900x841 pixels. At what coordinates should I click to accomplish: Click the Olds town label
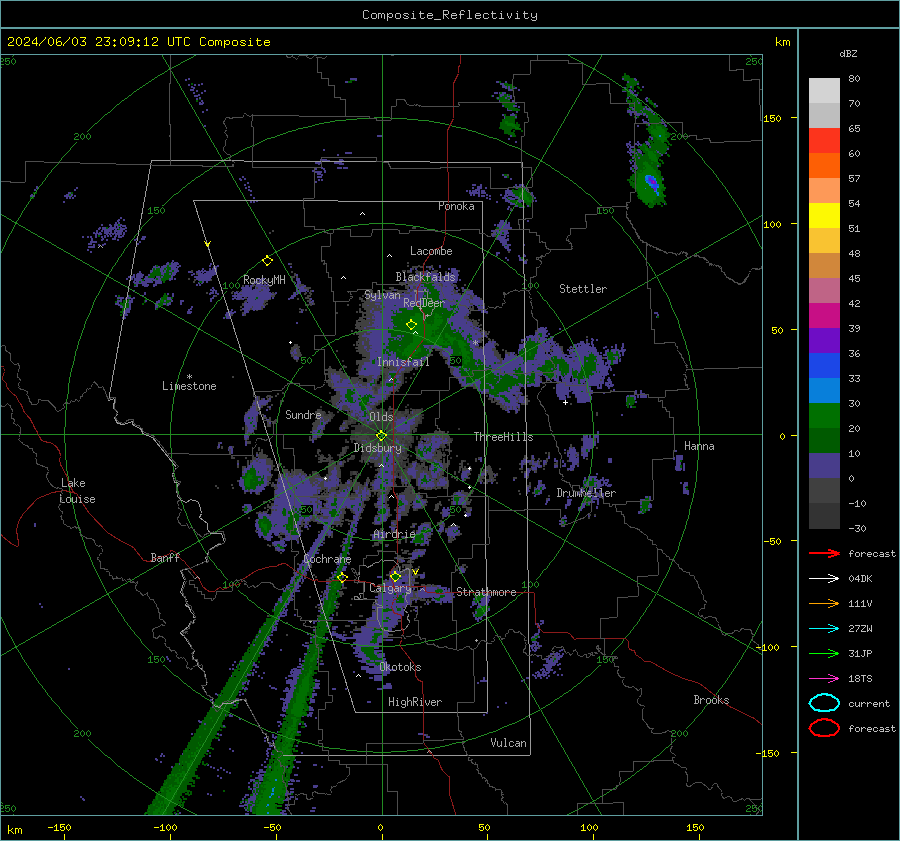point(381,417)
